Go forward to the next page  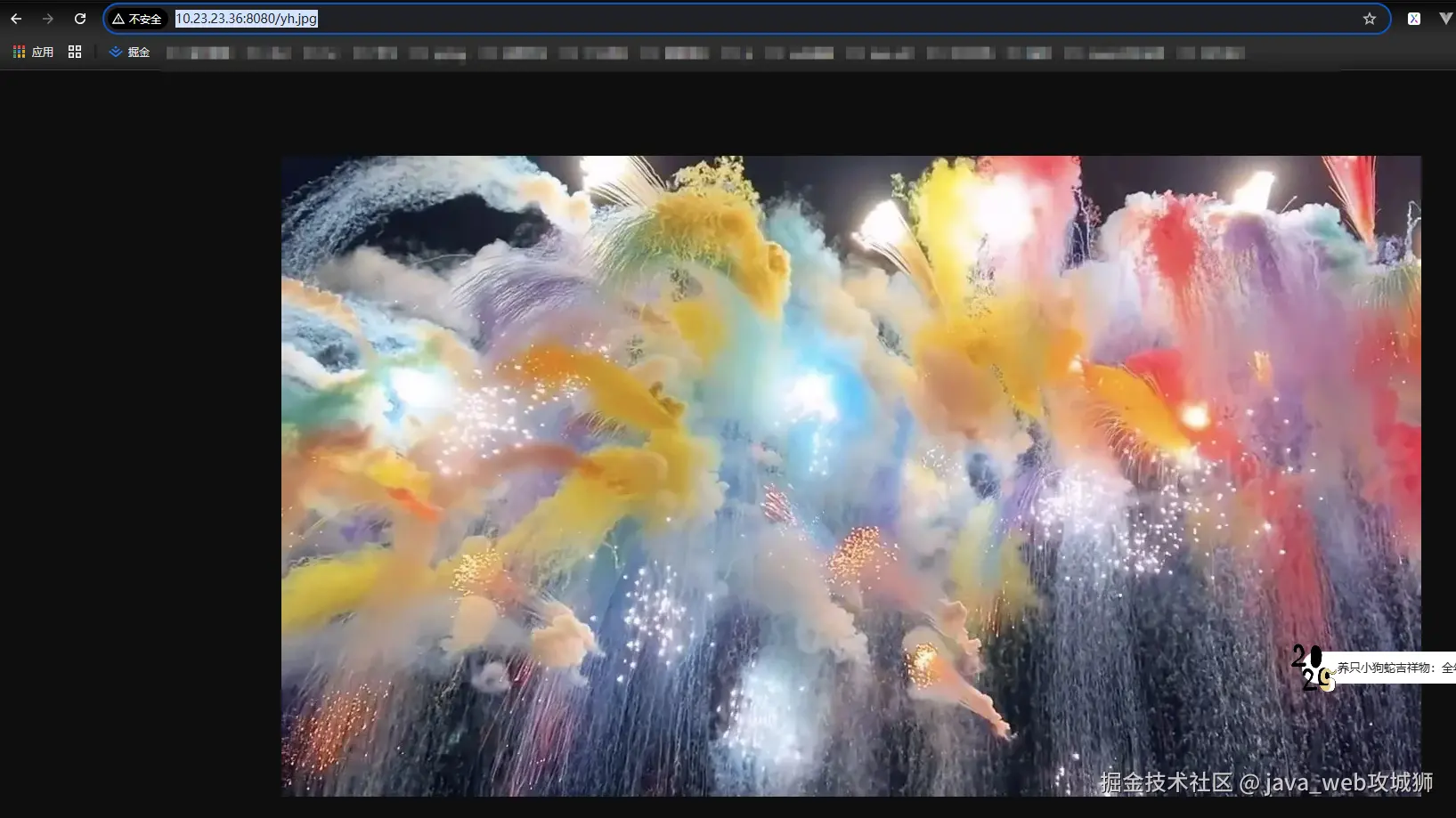(x=48, y=19)
